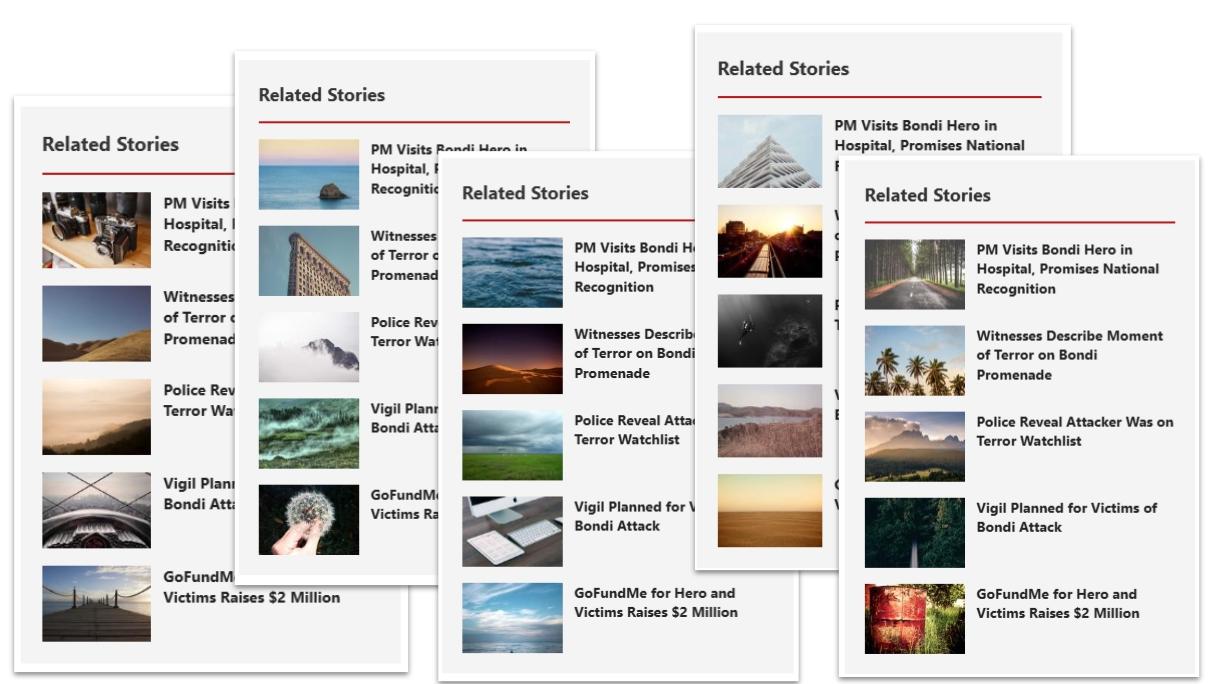Click the wooden pier thumbnail
1214x684 pixels.
tap(96, 603)
